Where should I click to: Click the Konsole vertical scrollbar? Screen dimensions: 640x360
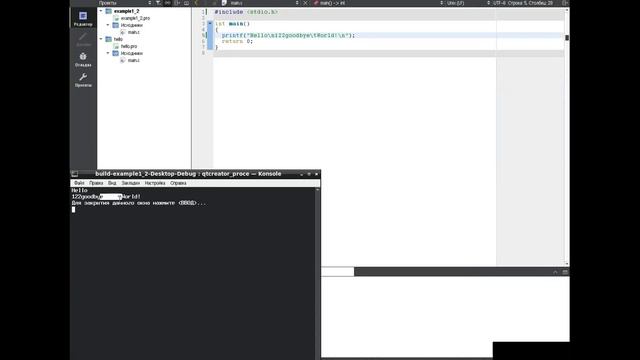[x=318, y=273]
